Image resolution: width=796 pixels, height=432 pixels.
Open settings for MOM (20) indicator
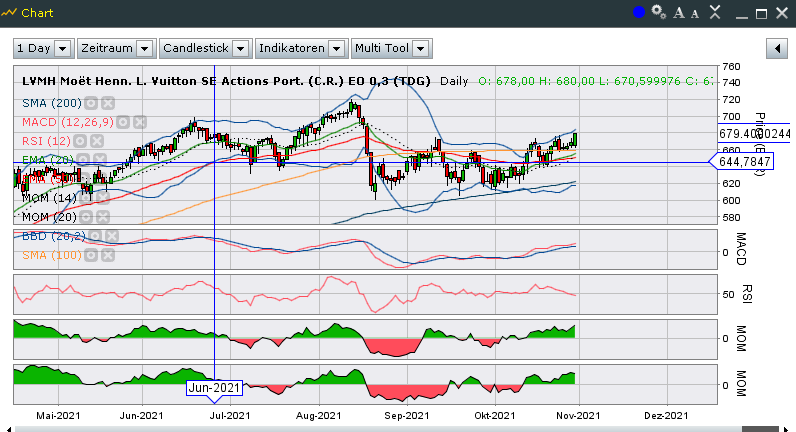[x=86, y=217]
